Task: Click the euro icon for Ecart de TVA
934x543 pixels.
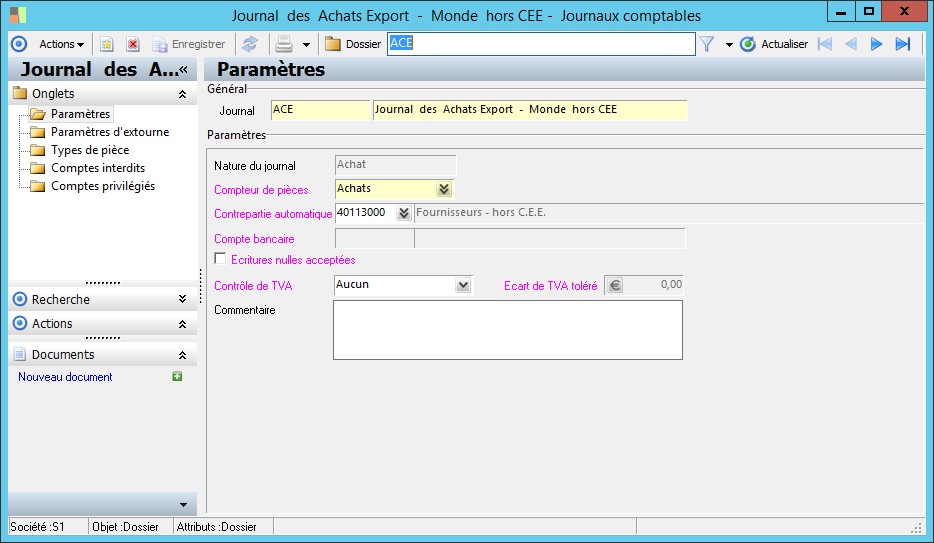Action: pyautogui.click(x=615, y=286)
